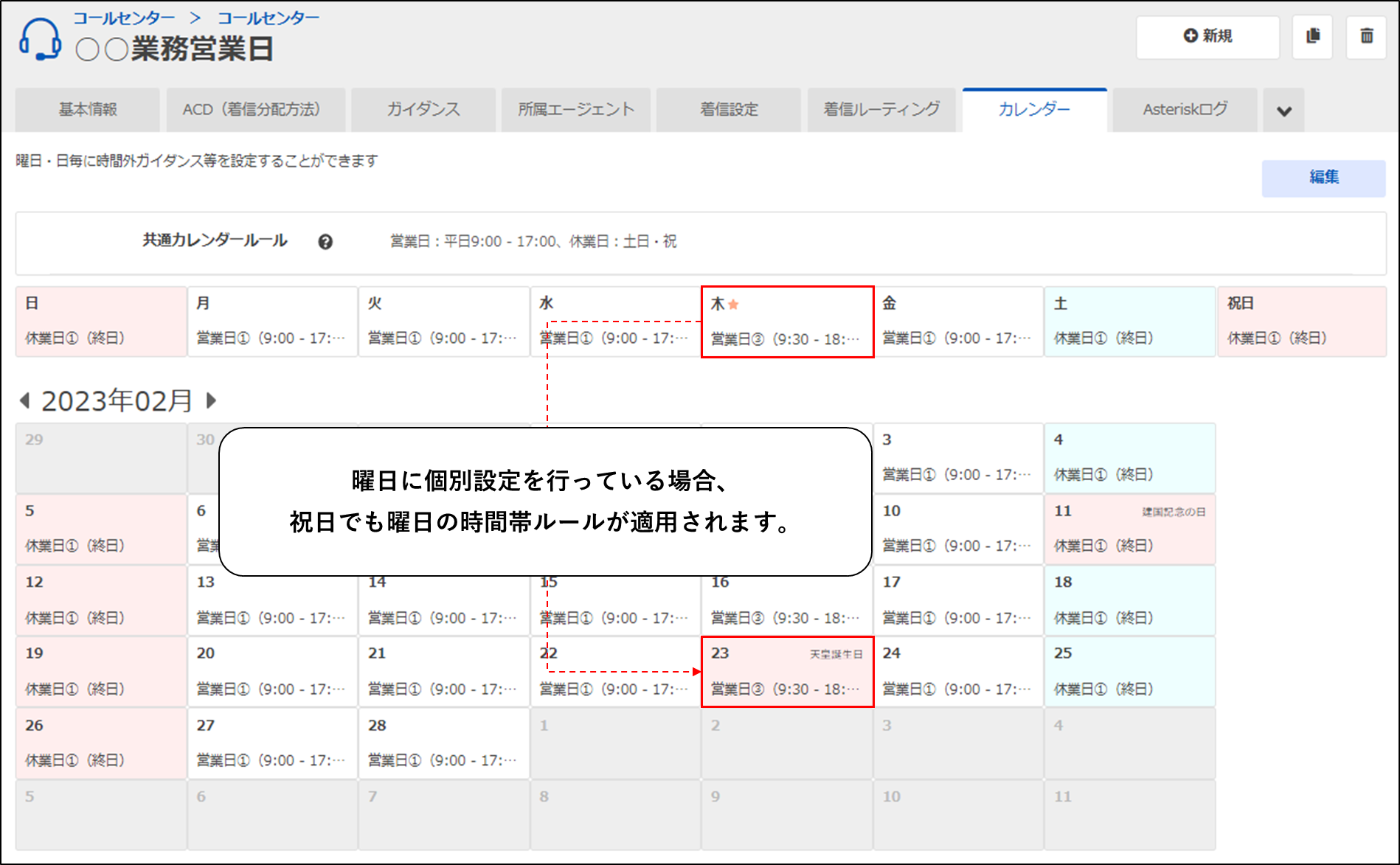The image size is (1400, 865).
Task: Go to next month arrow
Action: click(x=212, y=400)
